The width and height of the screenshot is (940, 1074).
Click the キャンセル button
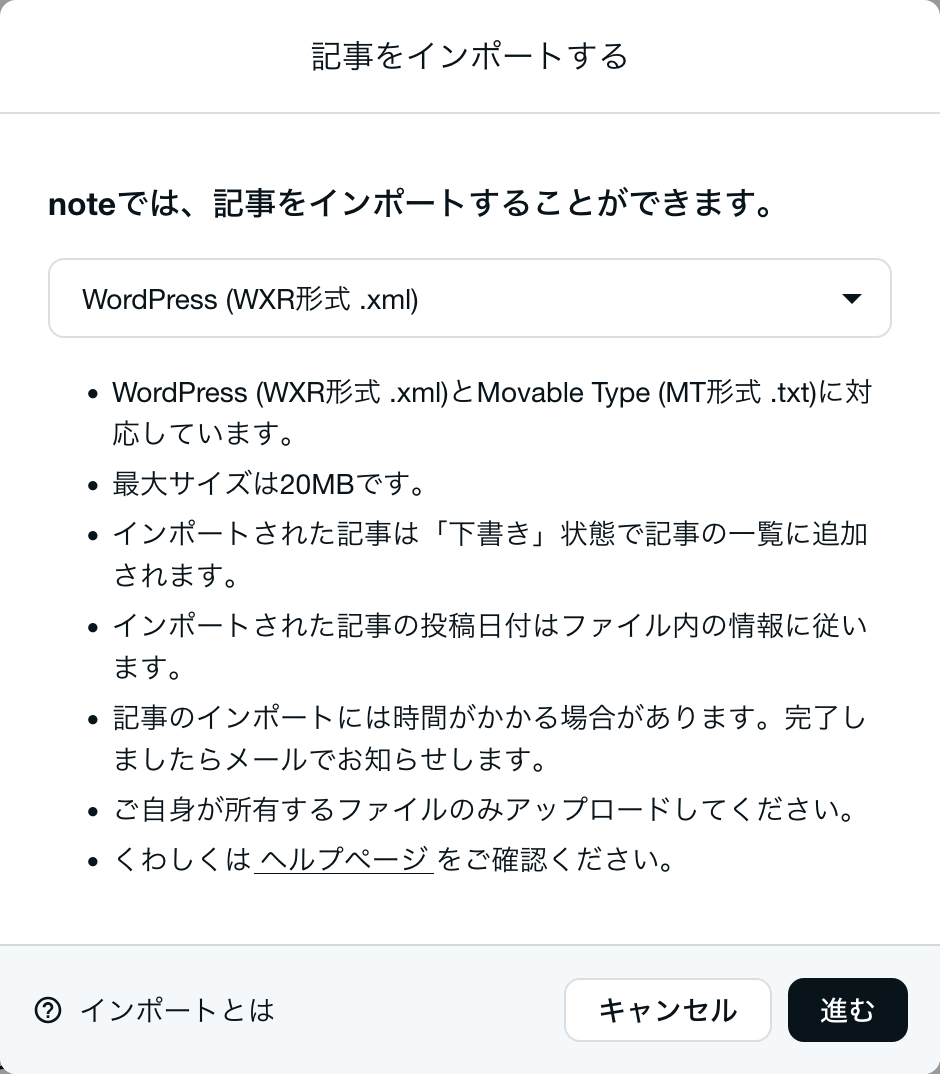[x=668, y=1010]
